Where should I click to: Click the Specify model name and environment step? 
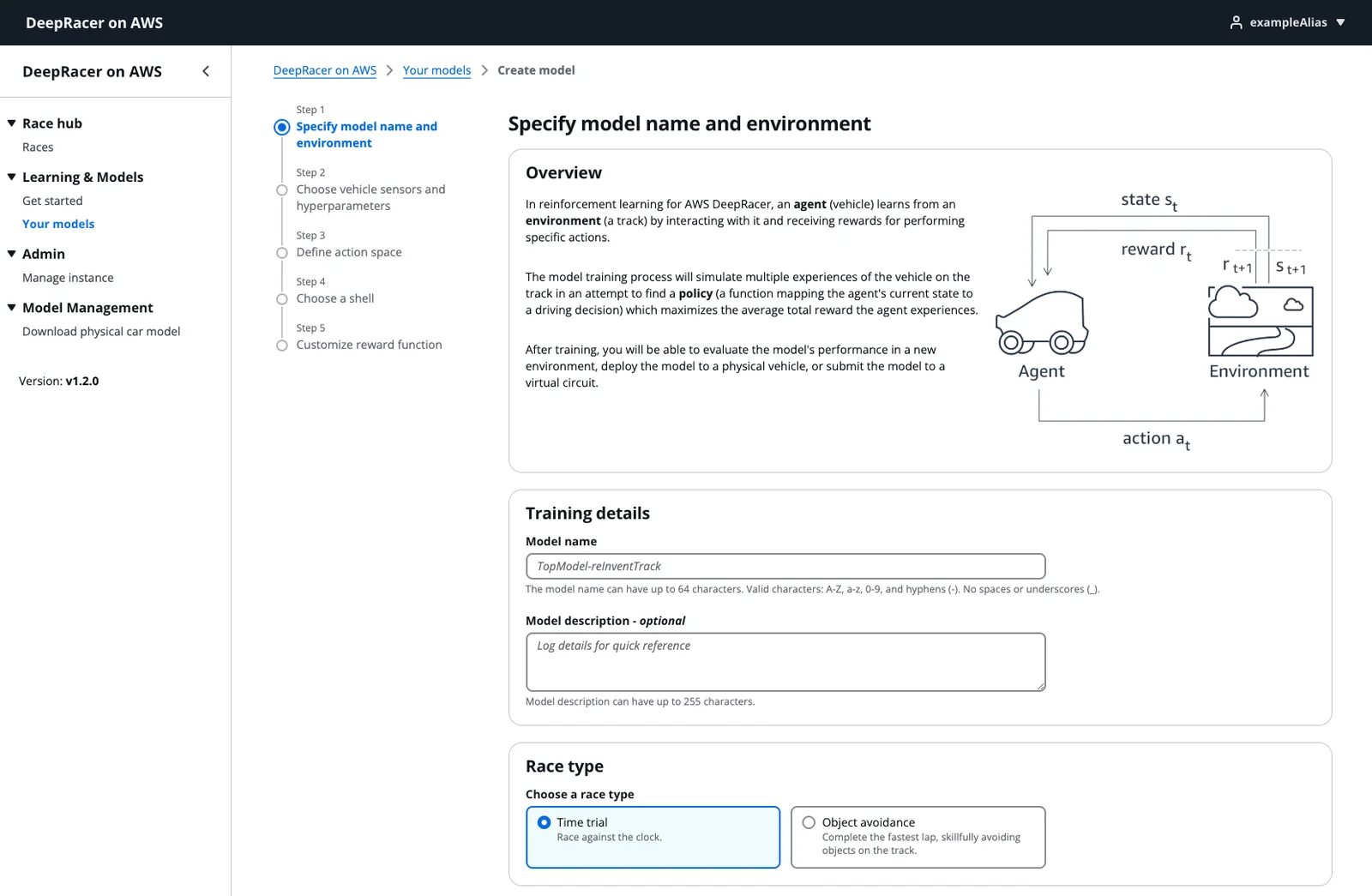[x=367, y=135]
